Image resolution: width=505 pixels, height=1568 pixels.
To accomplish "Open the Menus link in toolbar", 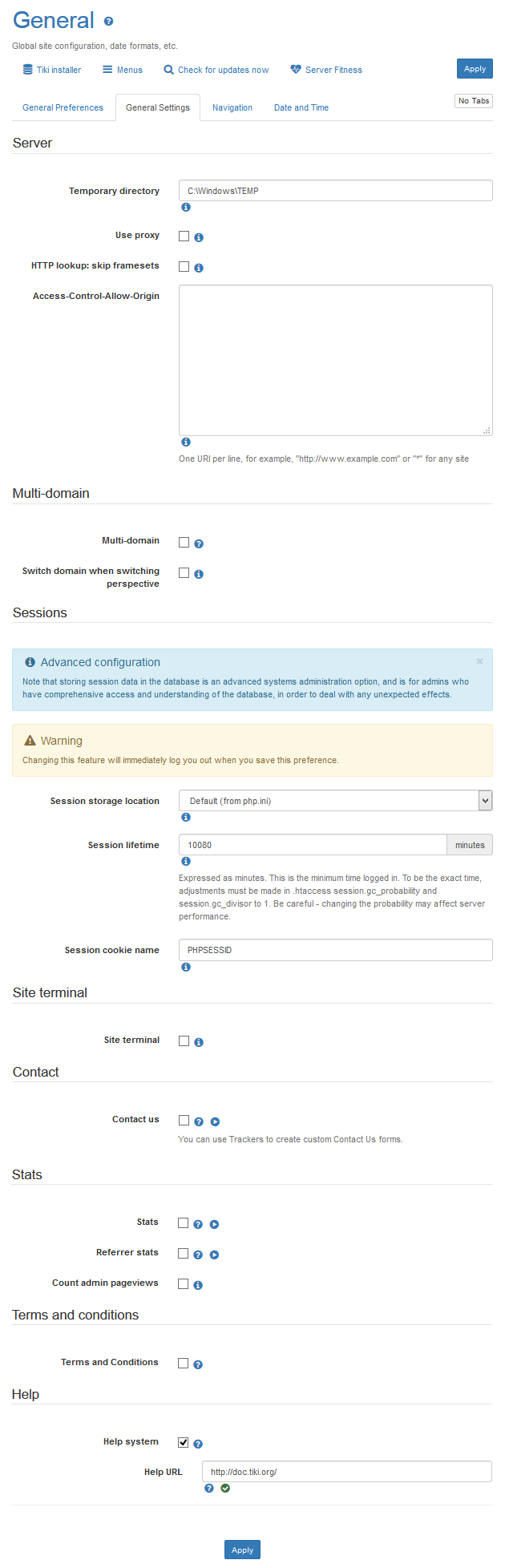I will (123, 70).
